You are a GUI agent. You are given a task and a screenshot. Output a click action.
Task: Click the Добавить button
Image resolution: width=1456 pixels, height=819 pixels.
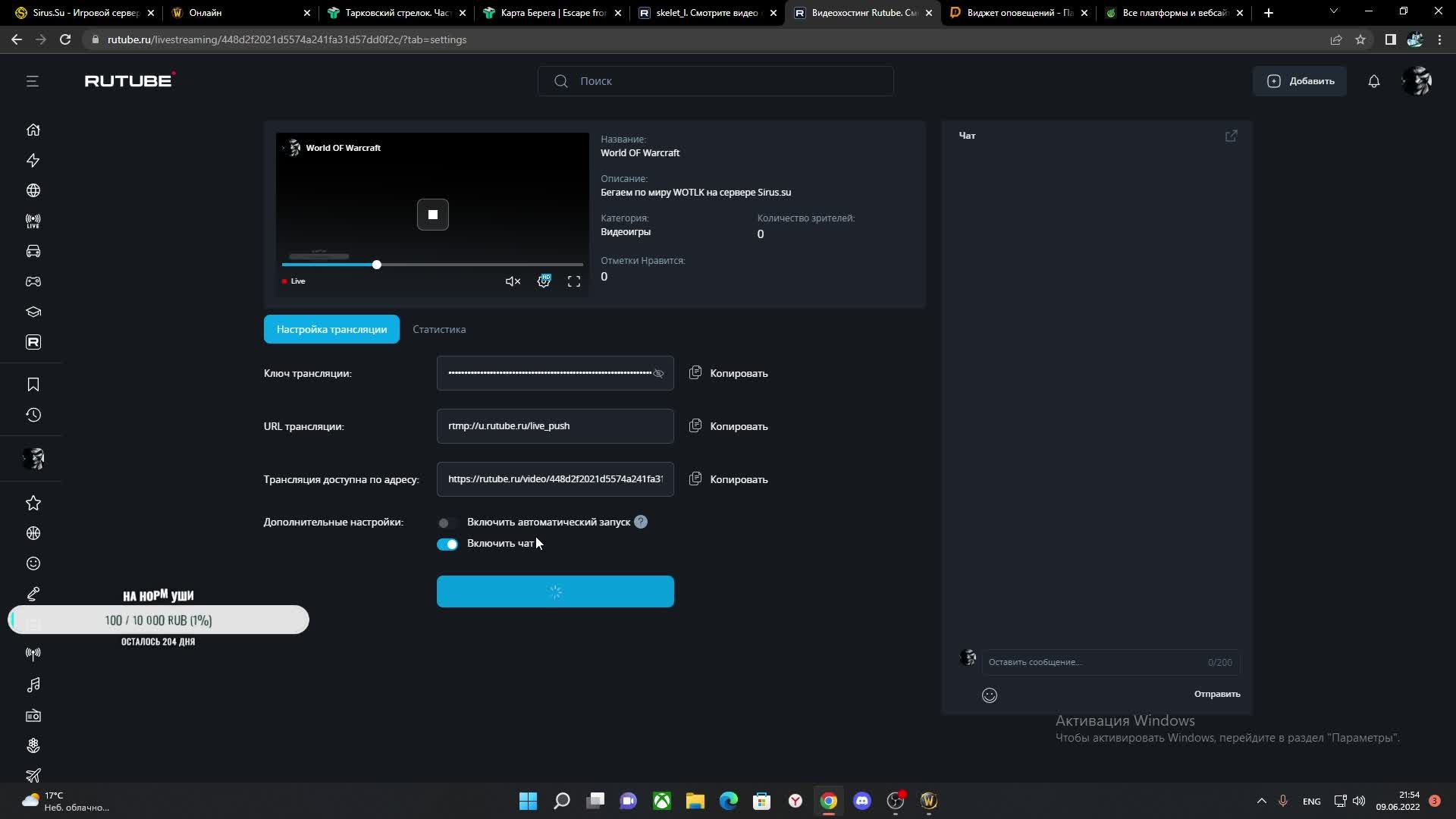coord(1300,81)
